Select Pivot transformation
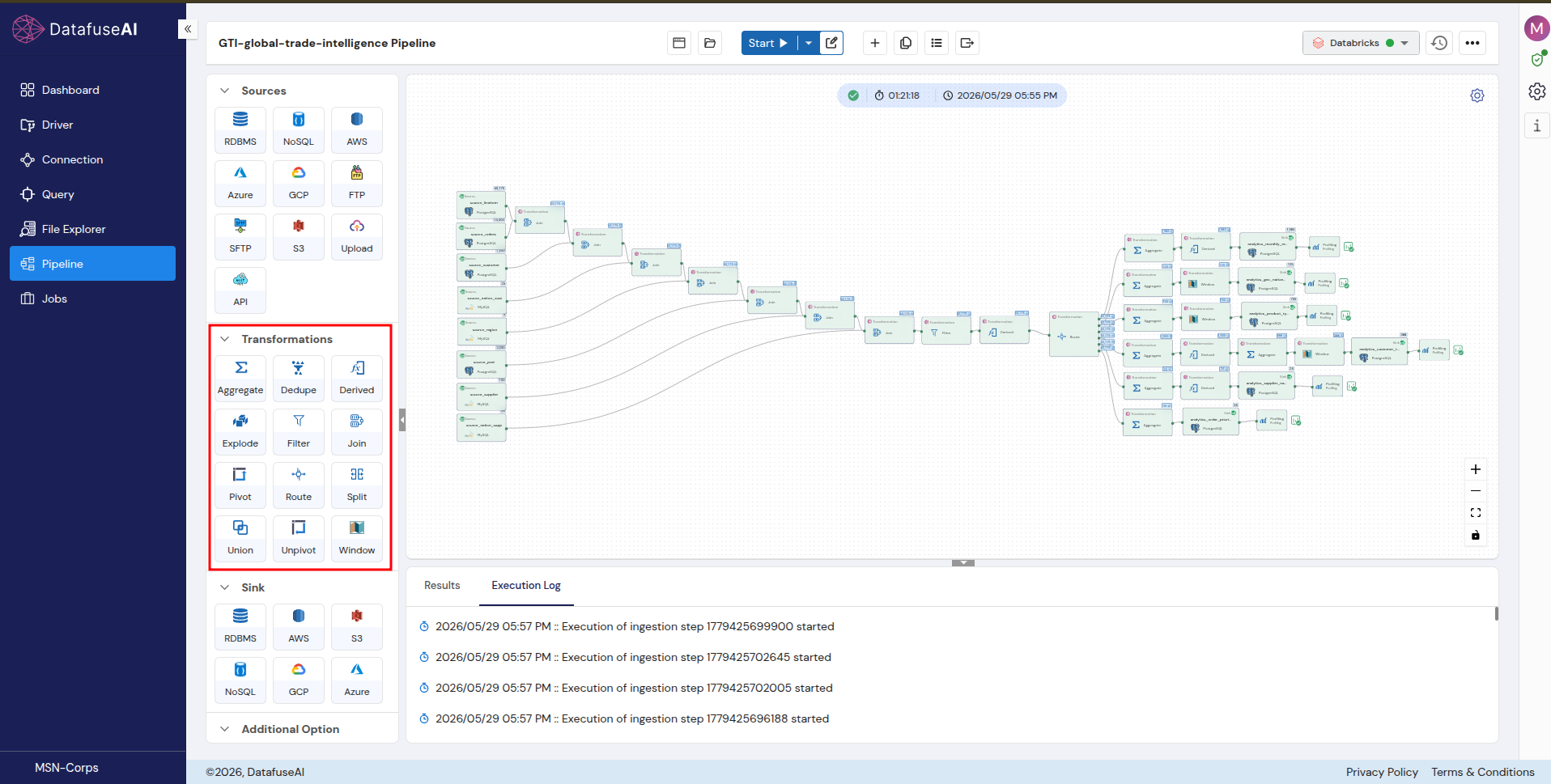This screenshot has width=1551, height=784. coord(240,485)
